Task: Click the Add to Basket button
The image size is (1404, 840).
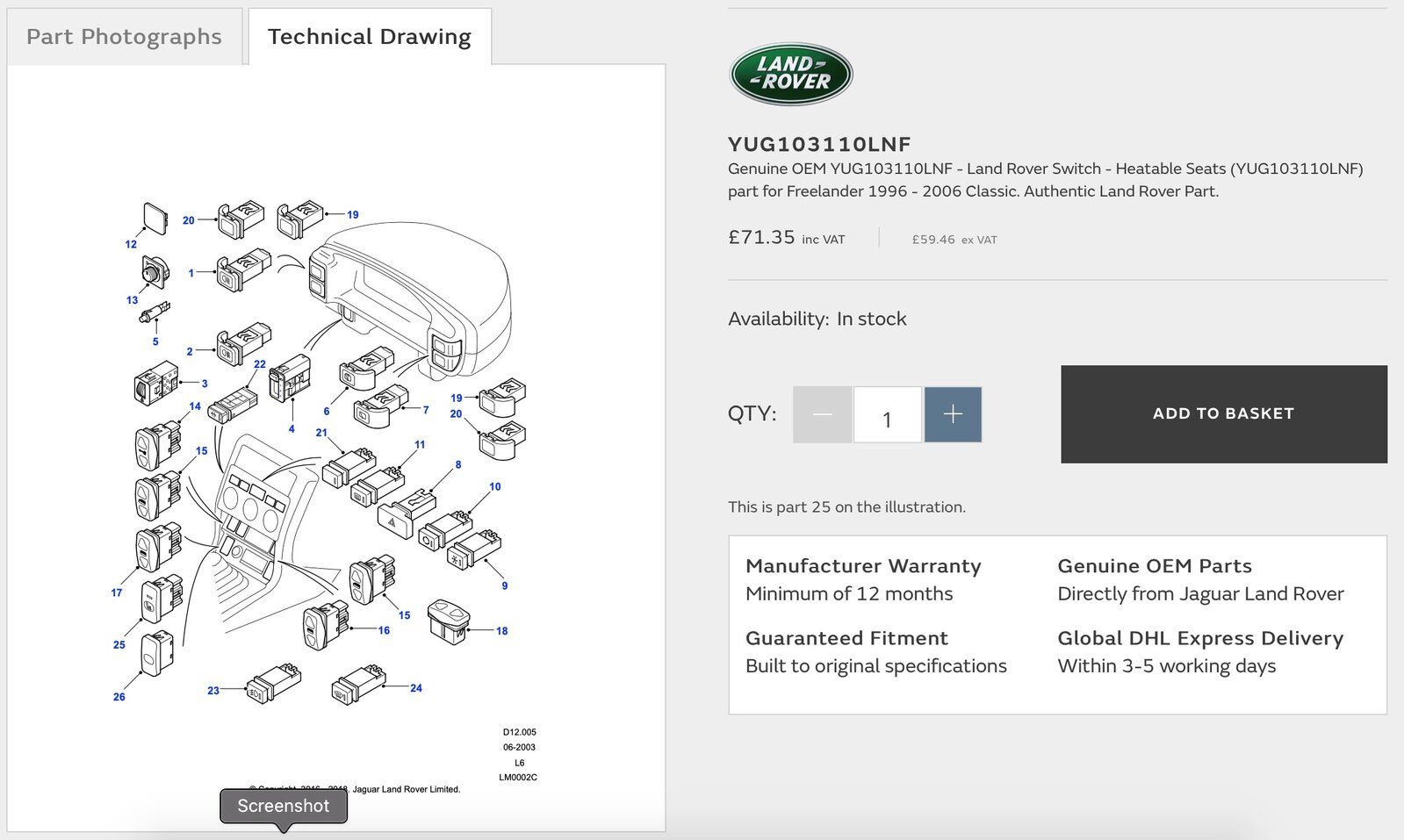Action: click(1224, 414)
